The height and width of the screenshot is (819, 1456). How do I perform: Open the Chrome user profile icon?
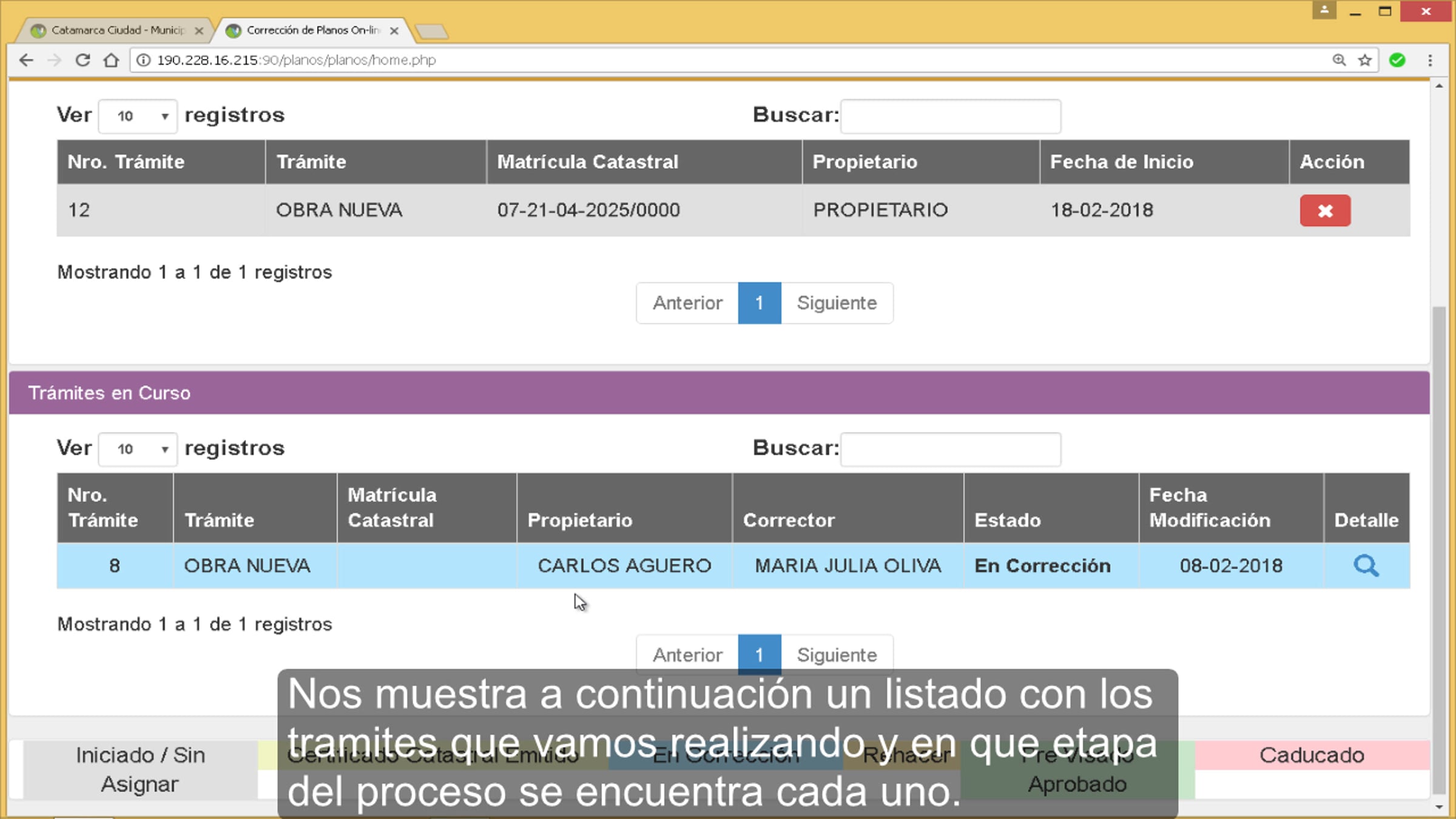[x=1324, y=10]
